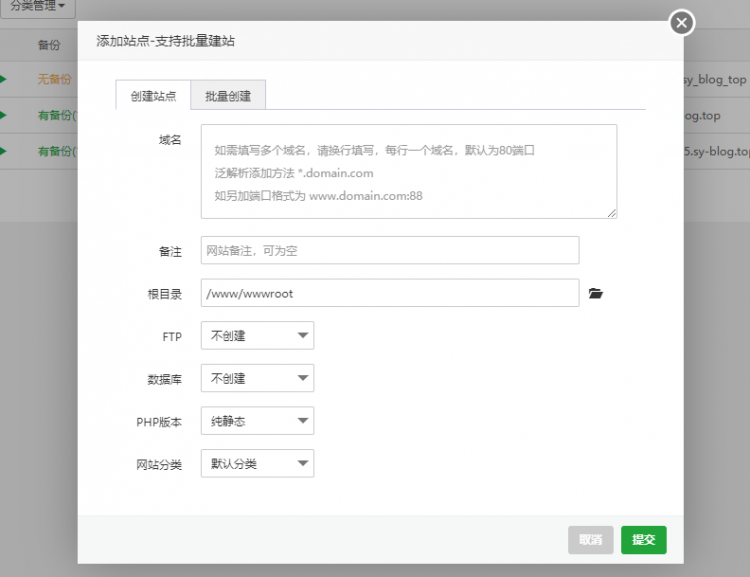Click the 备份 column header
This screenshot has height=577, width=750.
49,45
